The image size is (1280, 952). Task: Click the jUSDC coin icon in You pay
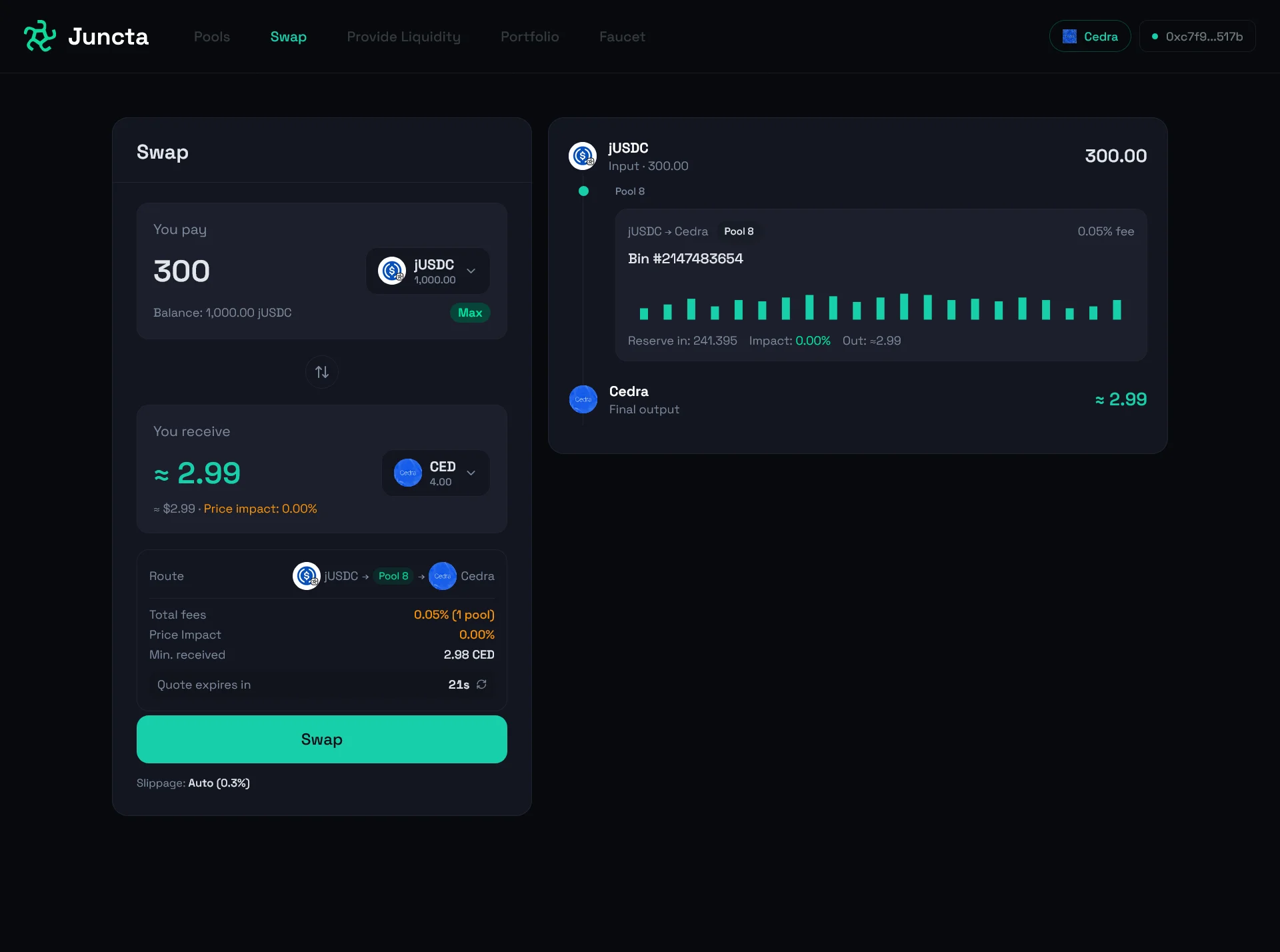(x=392, y=271)
